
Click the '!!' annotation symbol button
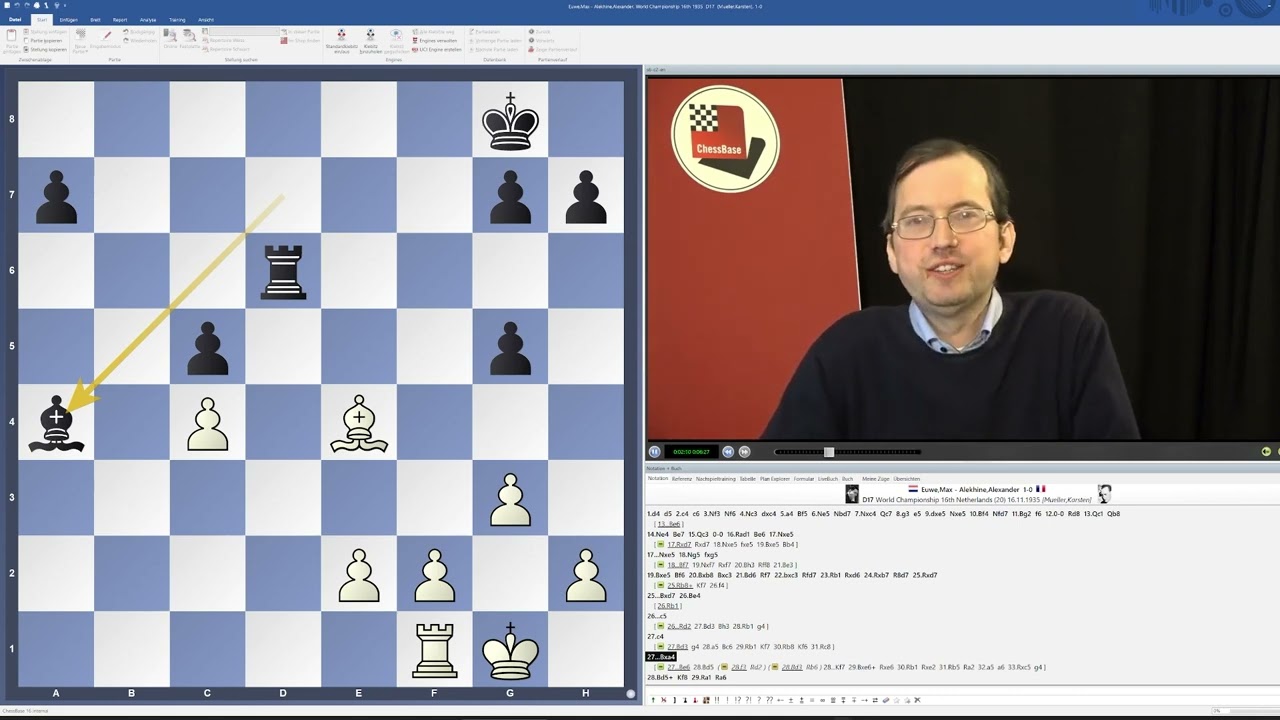(x=717, y=700)
